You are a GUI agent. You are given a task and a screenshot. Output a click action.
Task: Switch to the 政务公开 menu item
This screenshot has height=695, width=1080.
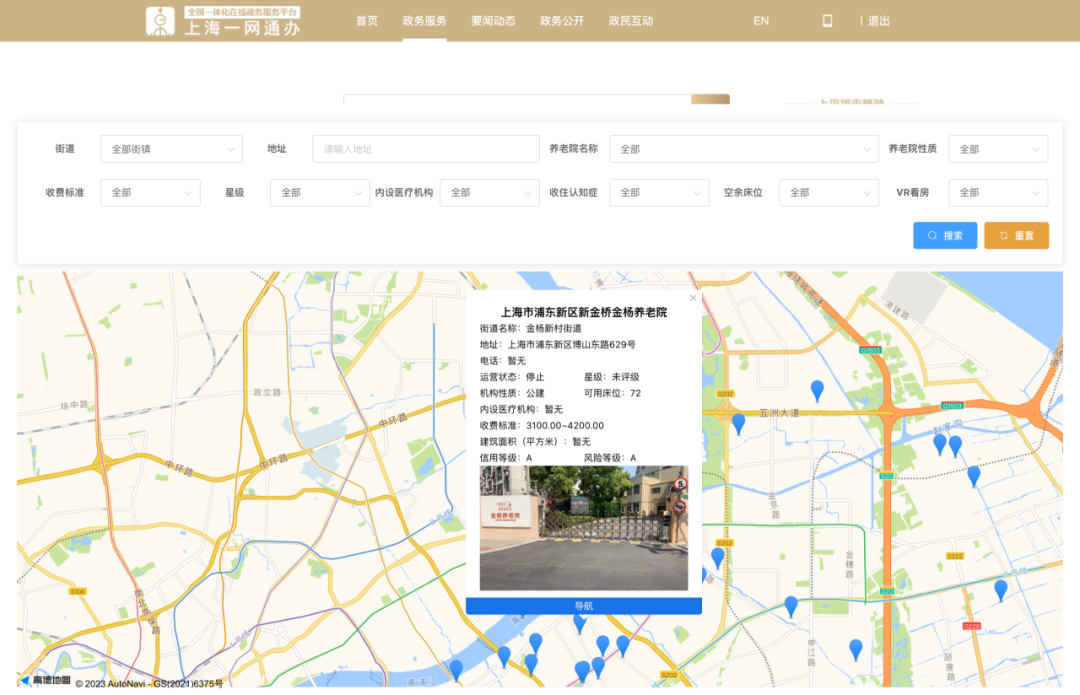(561, 20)
